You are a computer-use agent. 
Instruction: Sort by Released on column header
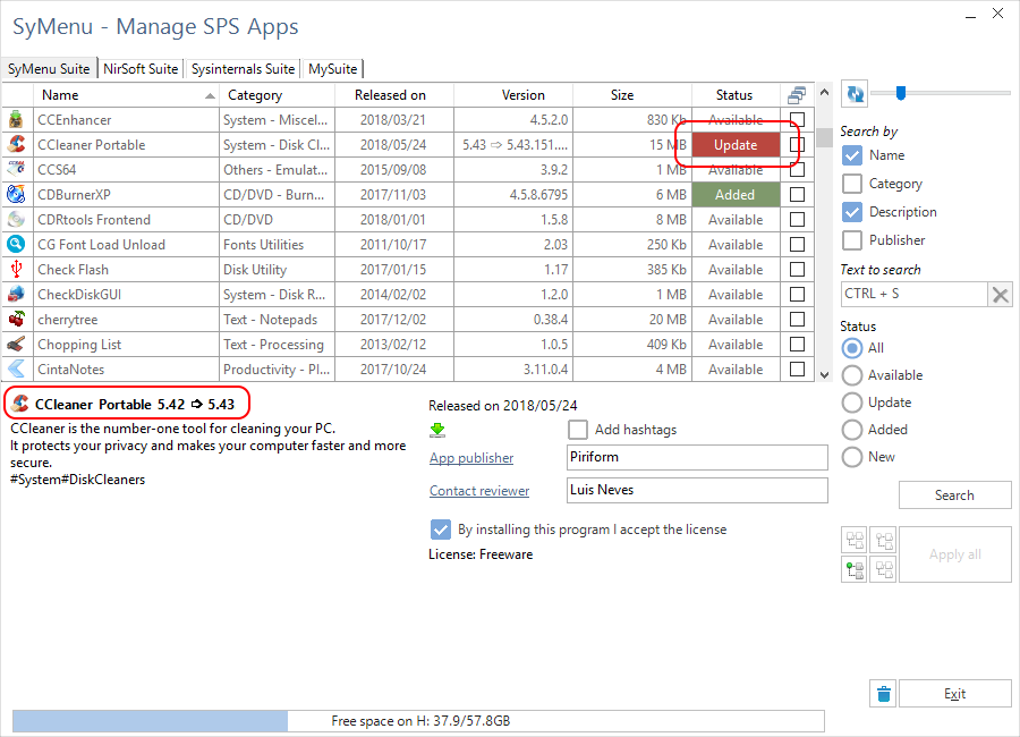click(x=394, y=95)
